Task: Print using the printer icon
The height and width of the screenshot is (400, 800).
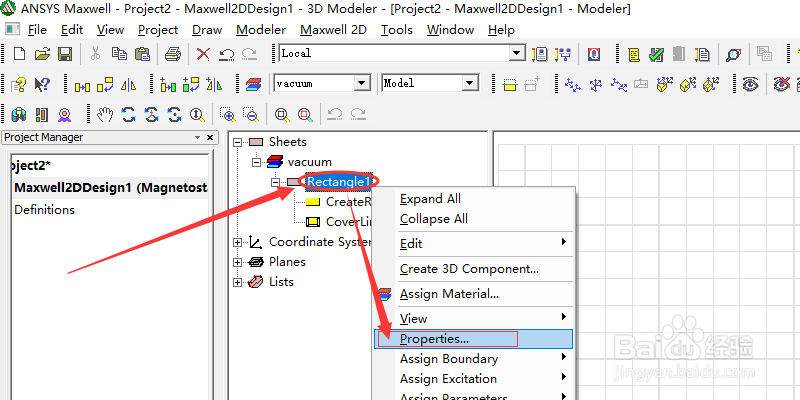Action: tap(173, 54)
